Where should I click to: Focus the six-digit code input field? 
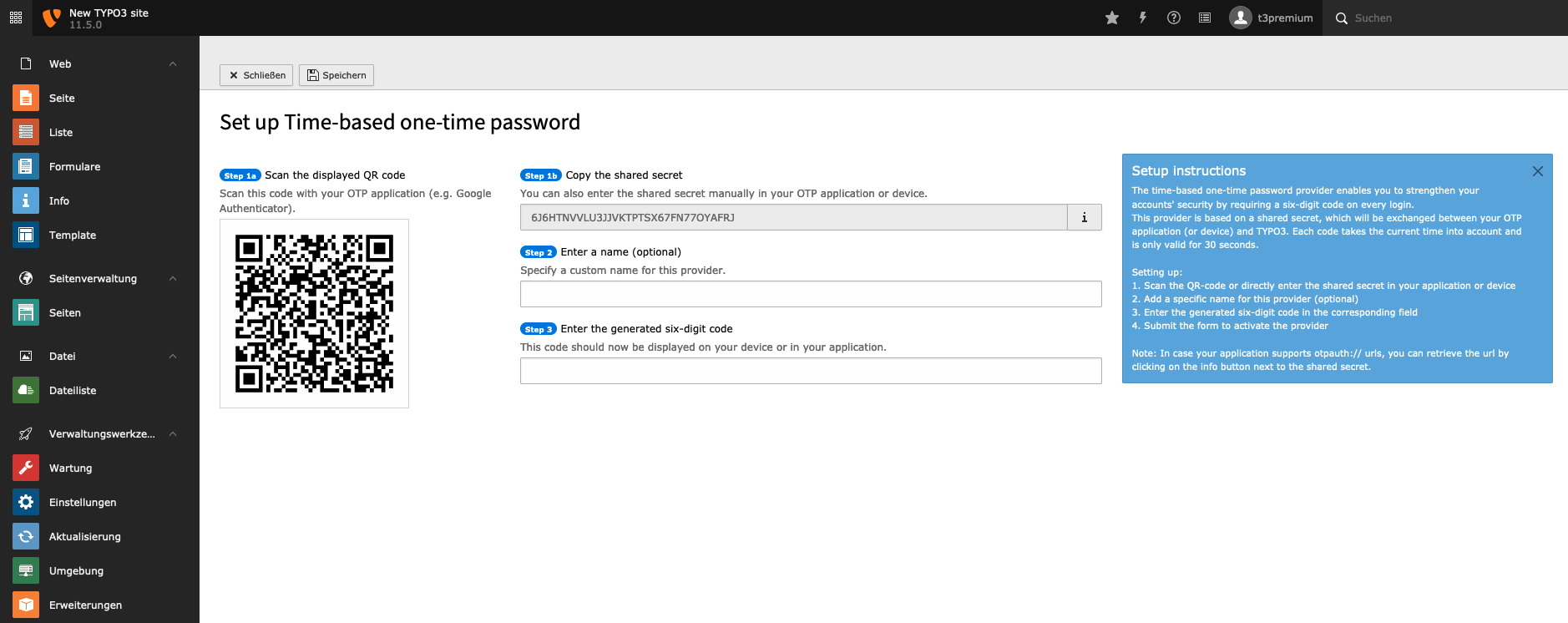tap(811, 371)
